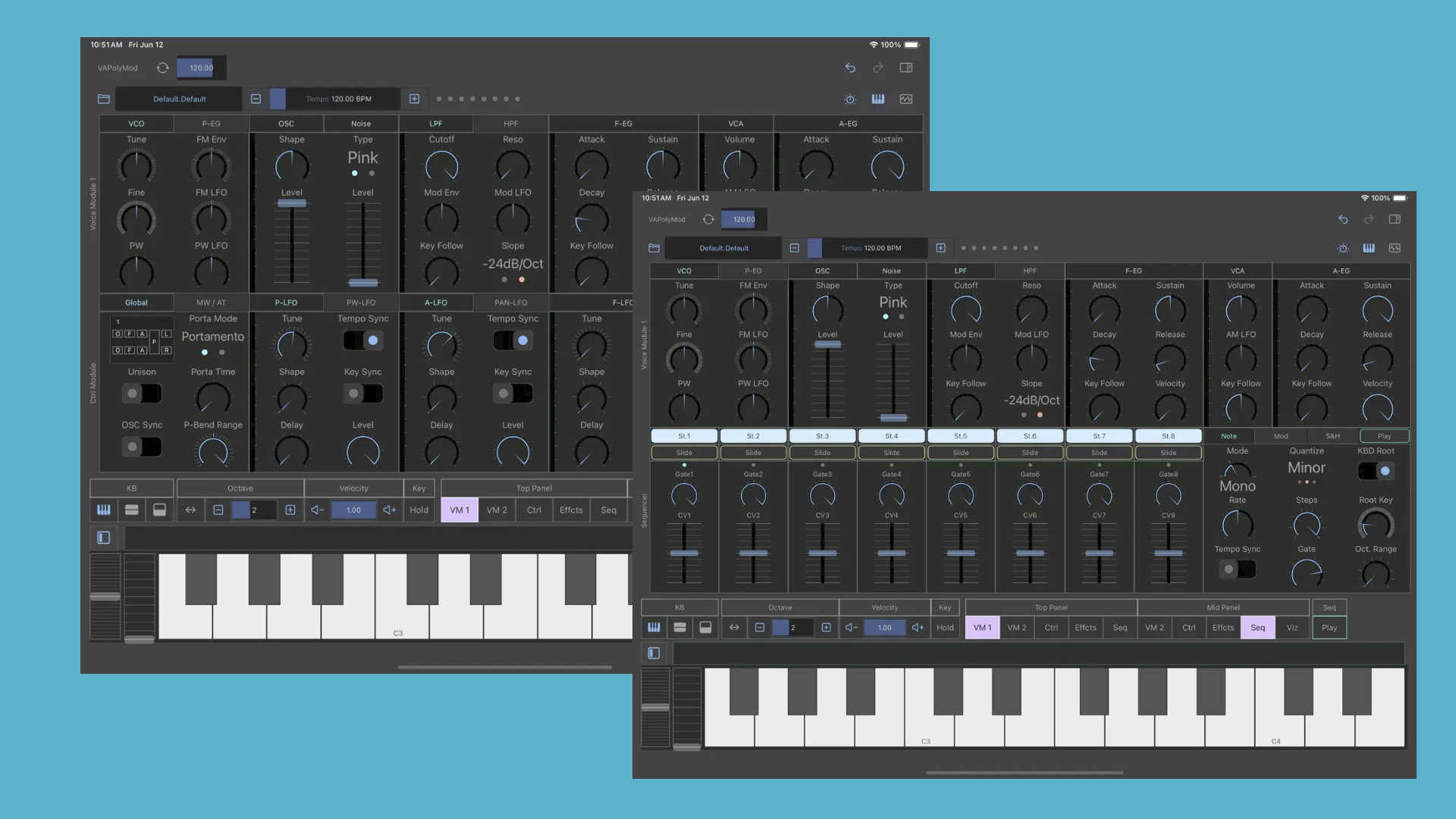This screenshot has height=819, width=1456.
Task: Open Default.Default preset selector in back window
Action: point(180,99)
